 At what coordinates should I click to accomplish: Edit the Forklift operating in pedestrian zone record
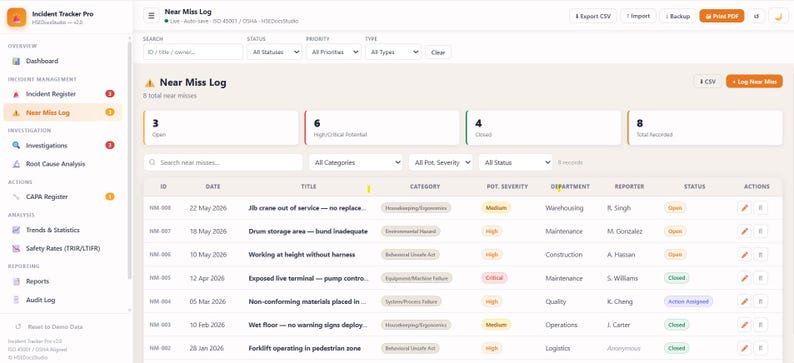[744, 348]
